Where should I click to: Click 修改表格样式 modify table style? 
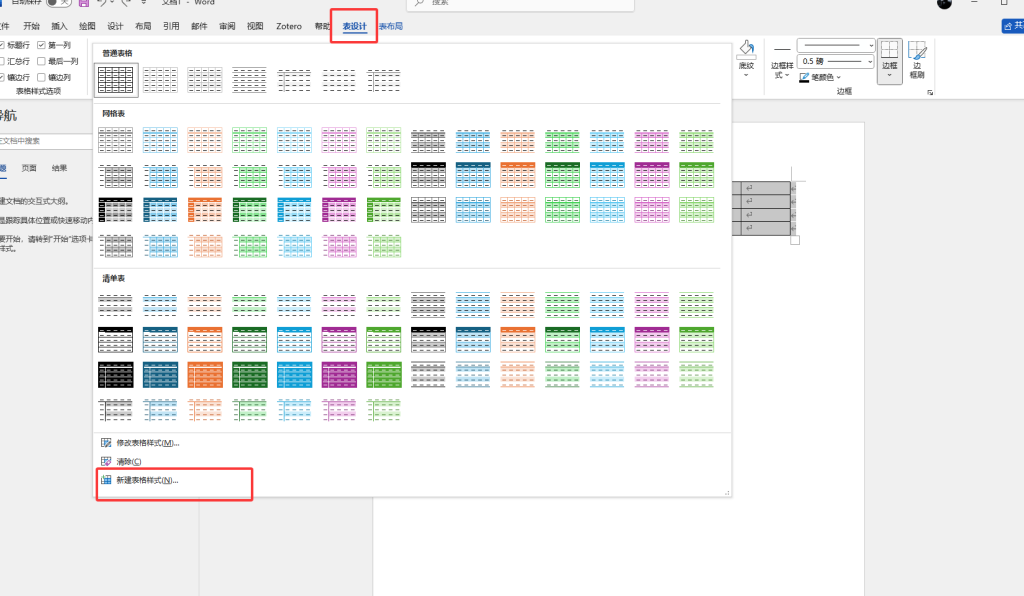tap(147, 443)
